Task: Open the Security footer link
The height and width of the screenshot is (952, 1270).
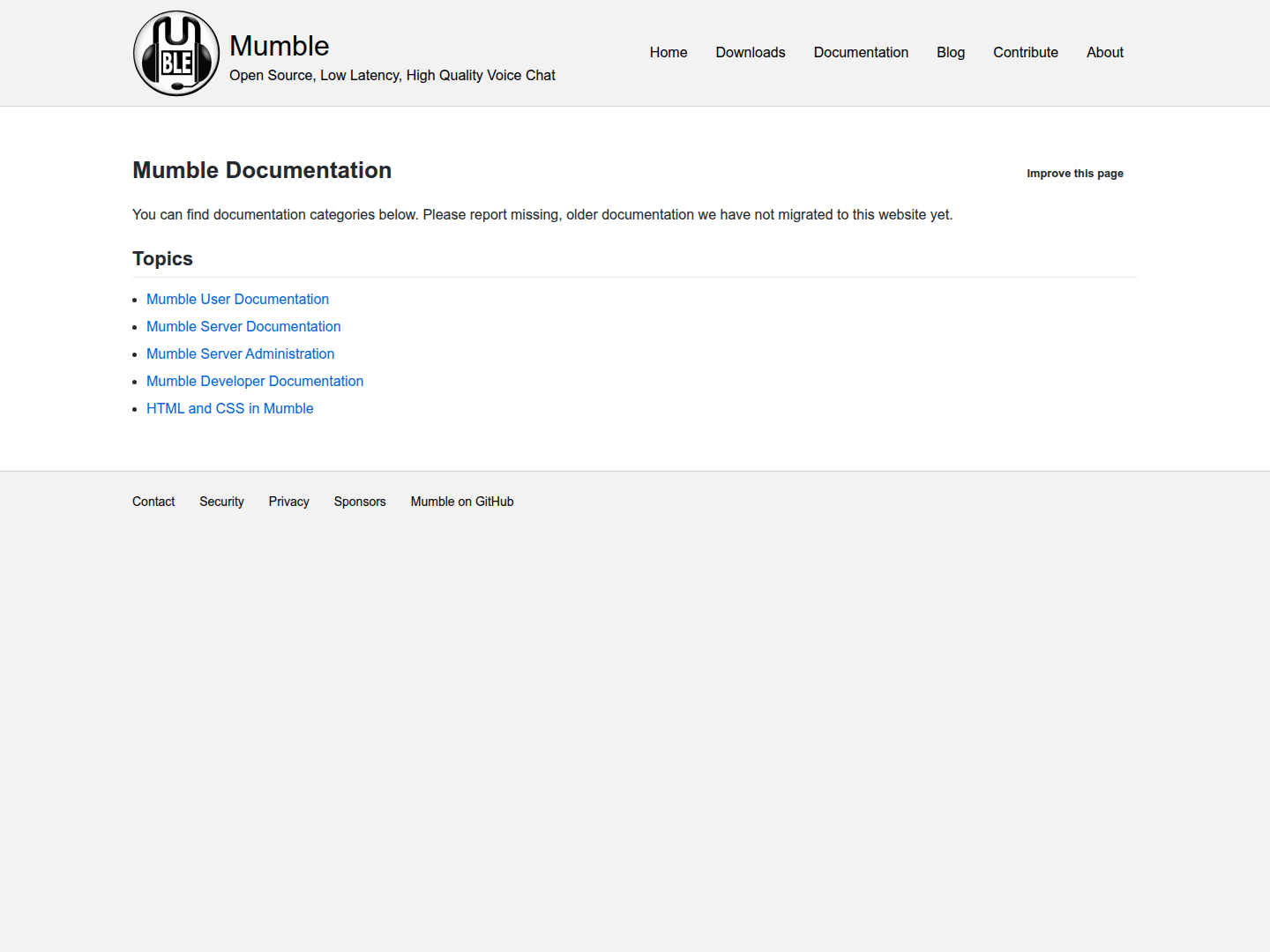Action: (x=221, y=502)
